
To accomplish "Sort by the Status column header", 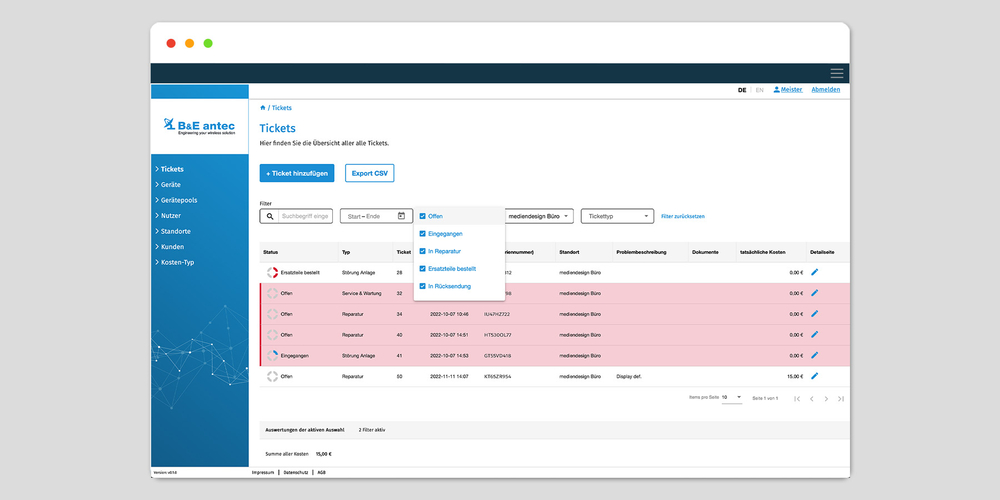I will [x=270, y=253].
